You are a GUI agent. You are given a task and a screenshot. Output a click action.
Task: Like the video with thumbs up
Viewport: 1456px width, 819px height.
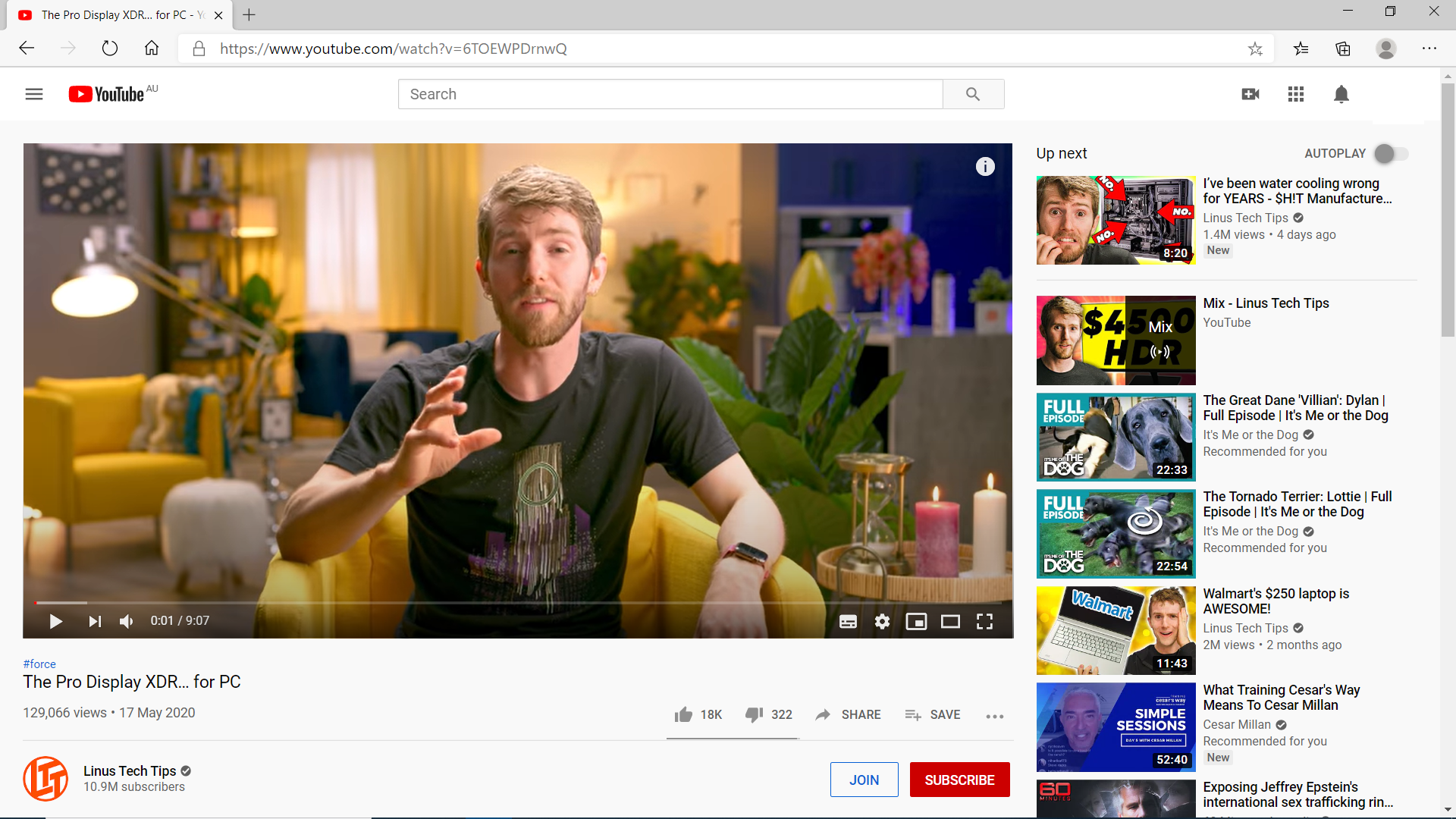pos(683,714)
